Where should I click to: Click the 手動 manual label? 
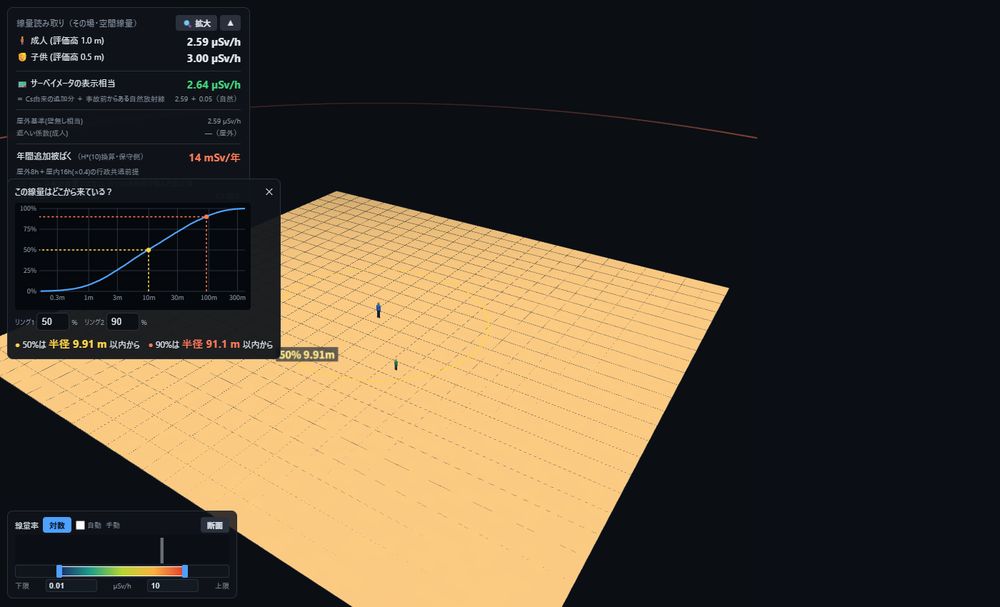pyautogui.click(x=113, y=525)
